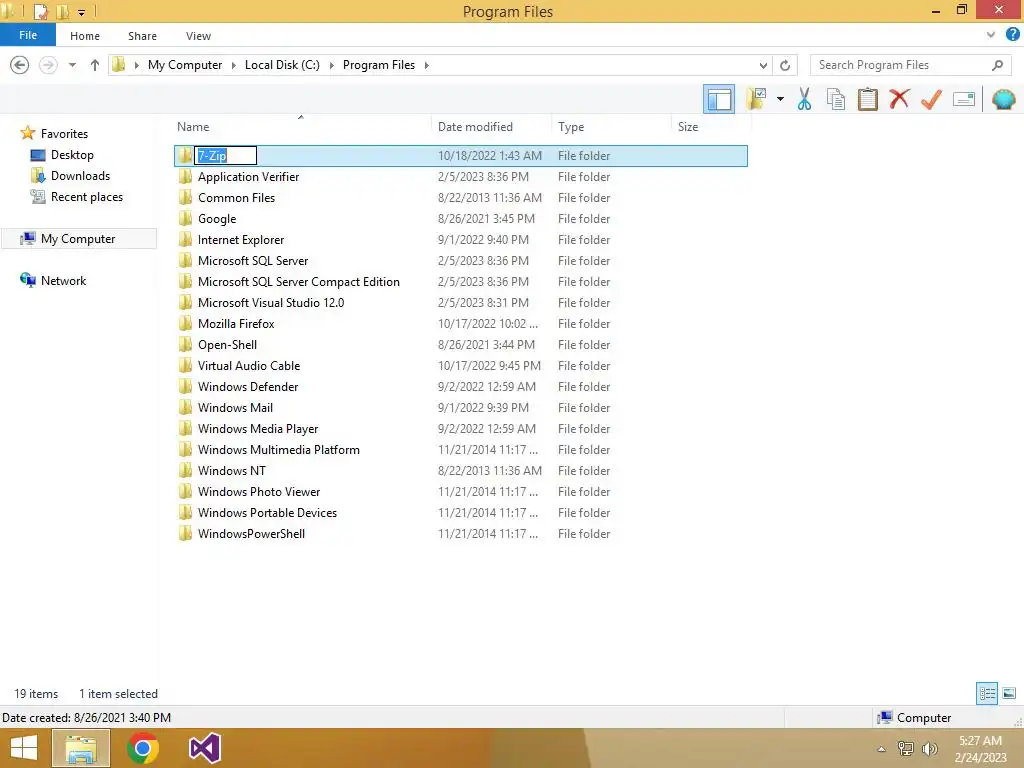Click the Program Files breadcrumb segment
The height and width of the screenshot is (768, 1024).
tap(379, 65)
